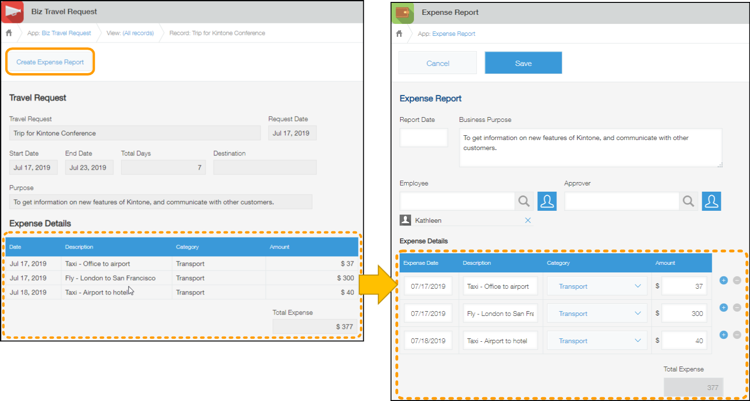
Task: Remove the Fly - London to San Francisco row
Action: point(737,307)
